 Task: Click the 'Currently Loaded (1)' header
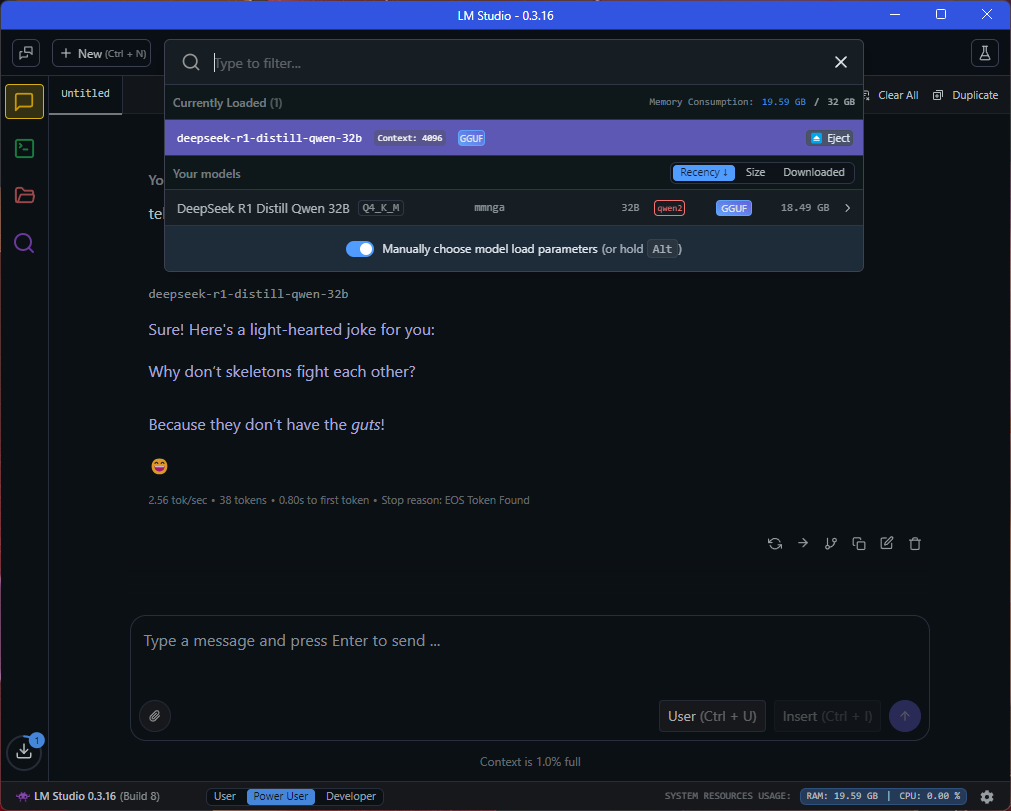coord(227,103)
